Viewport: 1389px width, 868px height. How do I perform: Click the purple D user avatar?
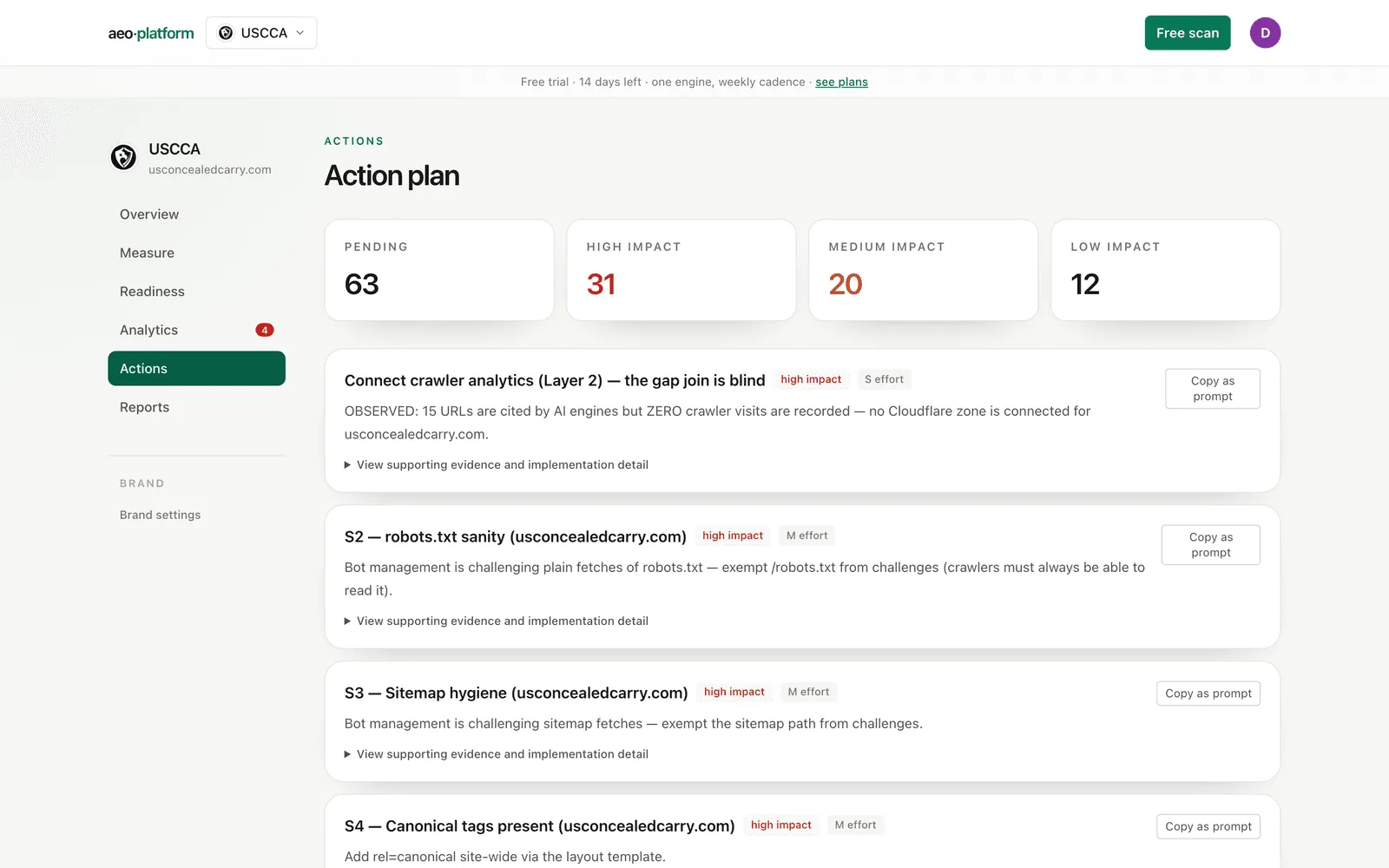(1265, 33)
